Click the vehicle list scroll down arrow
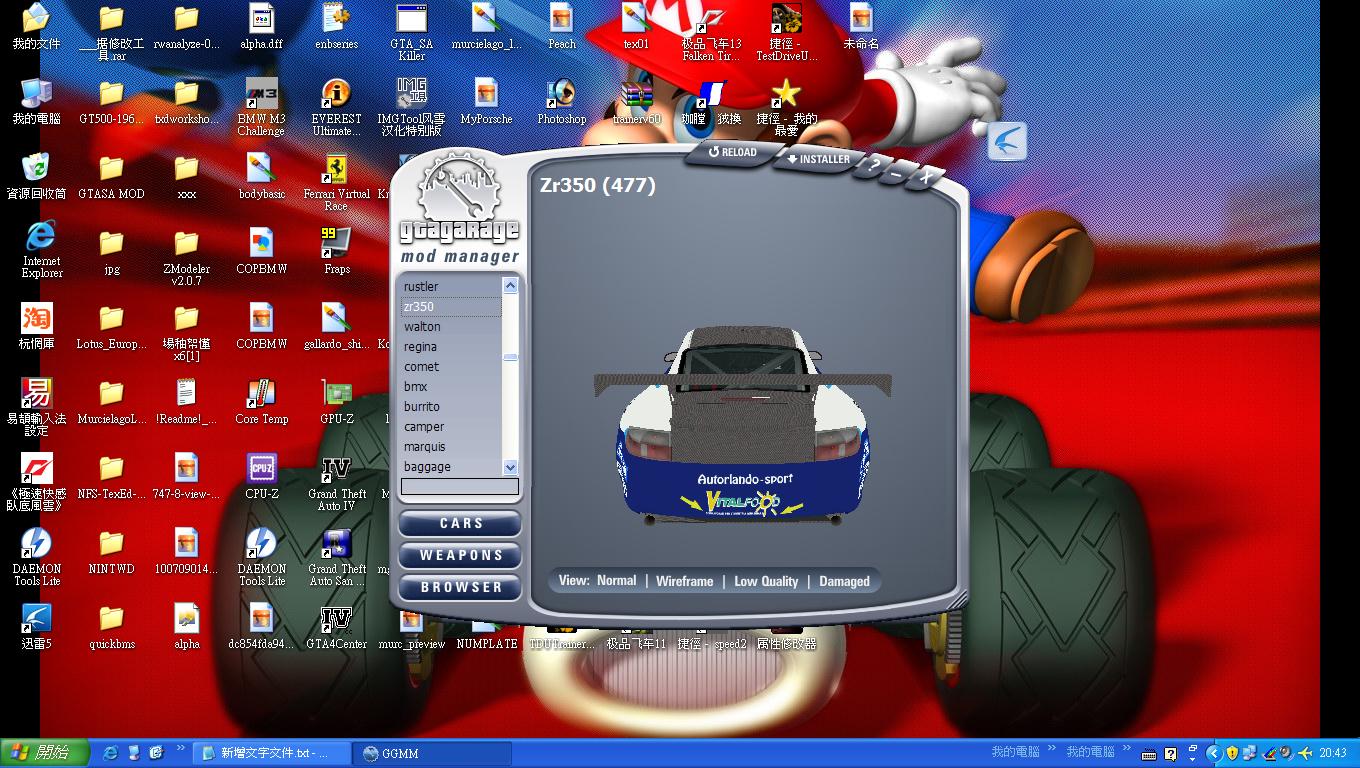The image size is (1360, 768). [x=510, y=467]
